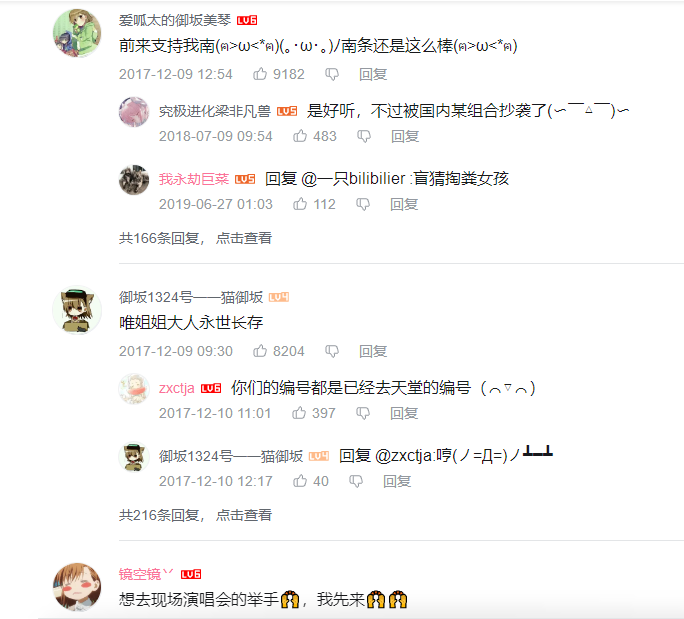
Task: Like the comment with 9182 likes
Action: (x=260, y=74)
